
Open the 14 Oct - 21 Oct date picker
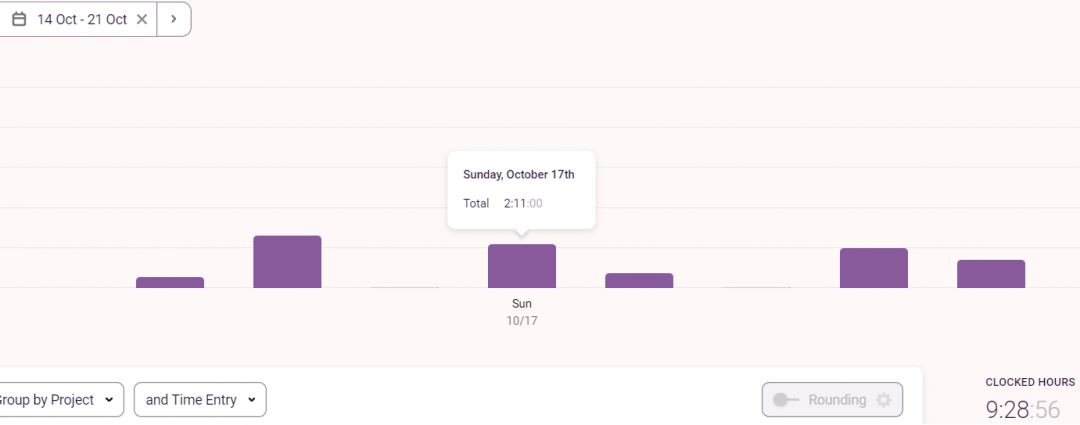point(82,19)
